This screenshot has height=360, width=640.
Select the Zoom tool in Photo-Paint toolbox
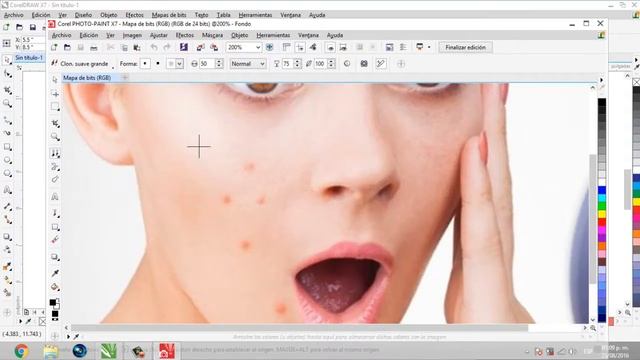pyautogui.click(x=55, y=137)
